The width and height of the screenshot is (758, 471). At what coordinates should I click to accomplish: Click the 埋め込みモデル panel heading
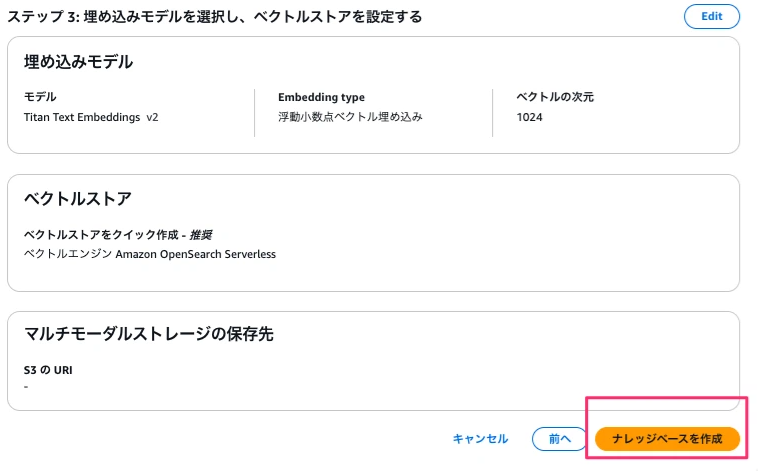[x=79, y=62]
